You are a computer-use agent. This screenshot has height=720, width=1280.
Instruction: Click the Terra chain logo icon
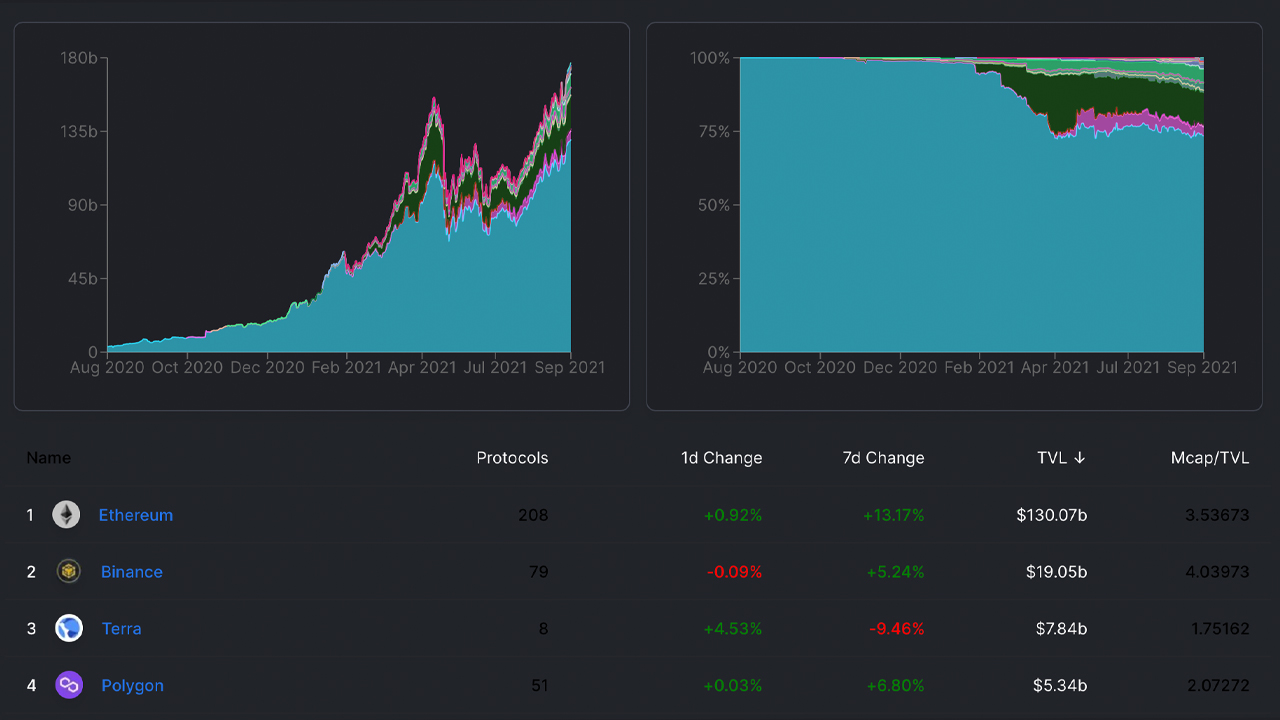(x=69, y=629)
